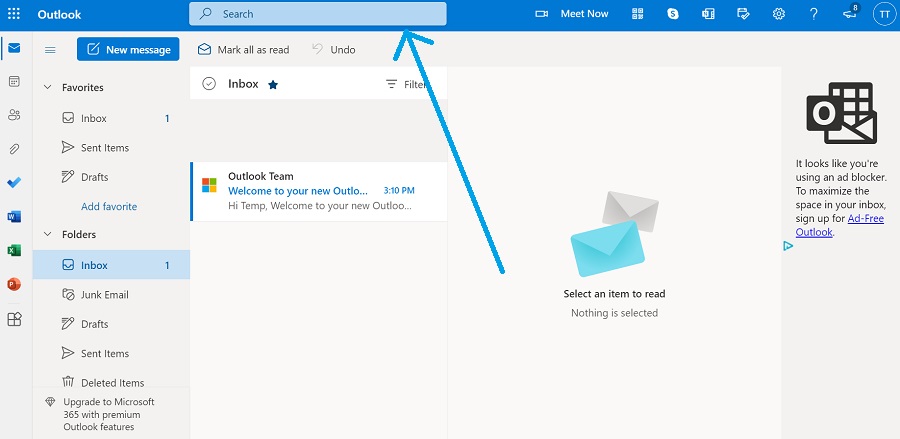900x439 pixels.
Task: Open the People contacts icon
Action: click(14, 115)
